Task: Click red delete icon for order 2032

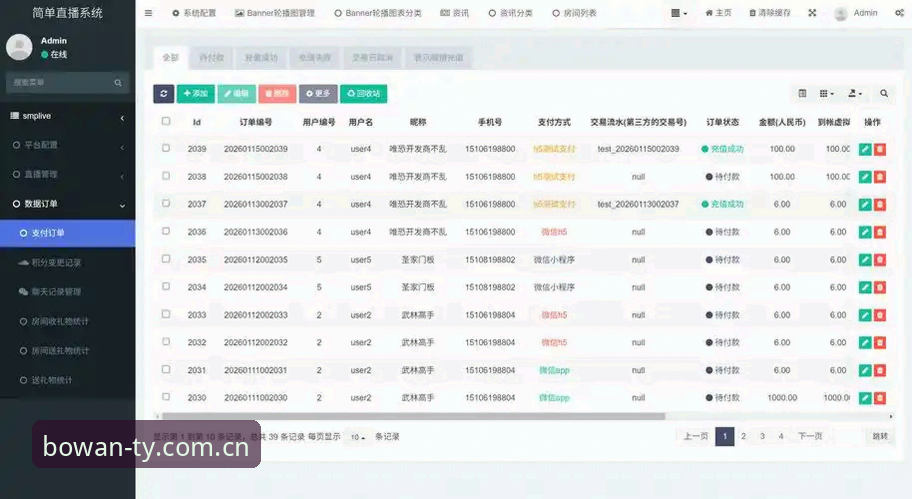Action: pos(879,343)
